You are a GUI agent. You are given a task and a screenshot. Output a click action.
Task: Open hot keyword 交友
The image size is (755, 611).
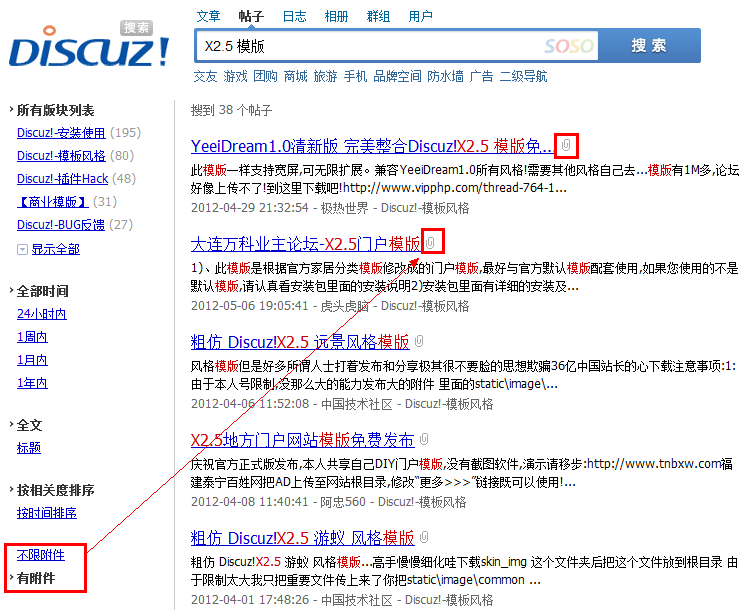point(205,76)
